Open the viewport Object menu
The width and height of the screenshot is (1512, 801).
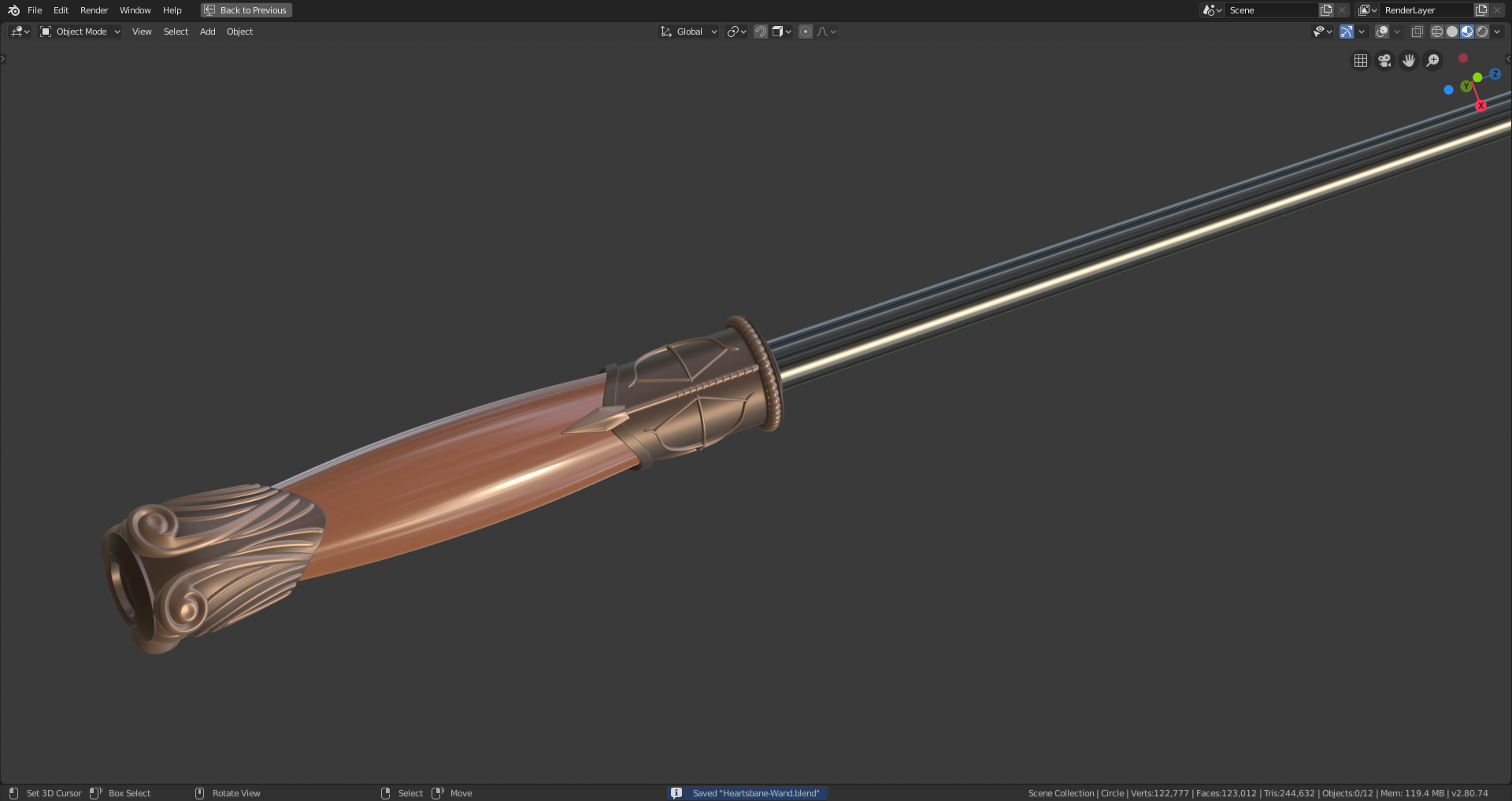click(x=239, y=32)
